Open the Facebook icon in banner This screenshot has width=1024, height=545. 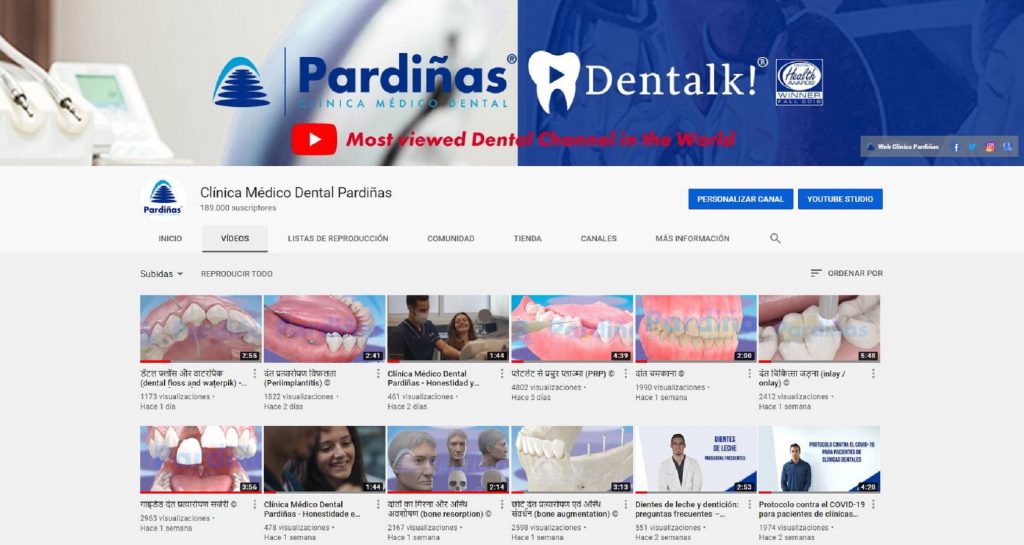pyautogui.click(x=956, y=147)
